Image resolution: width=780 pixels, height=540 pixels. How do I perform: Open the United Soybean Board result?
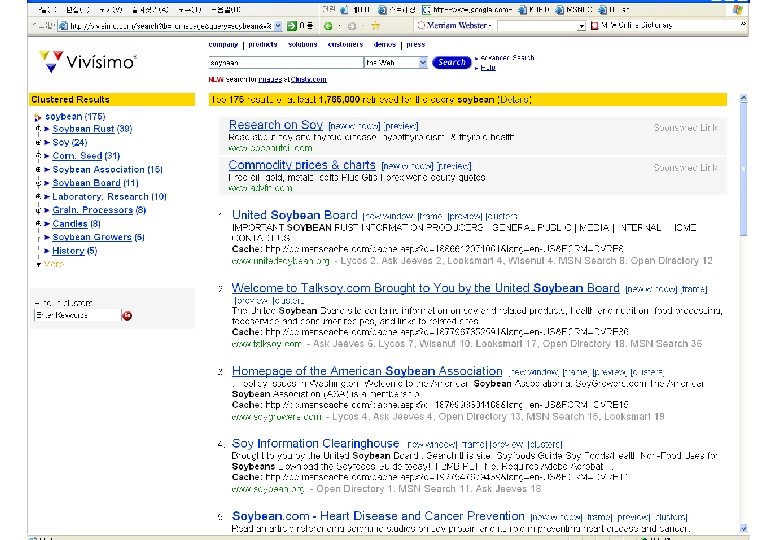294,215
